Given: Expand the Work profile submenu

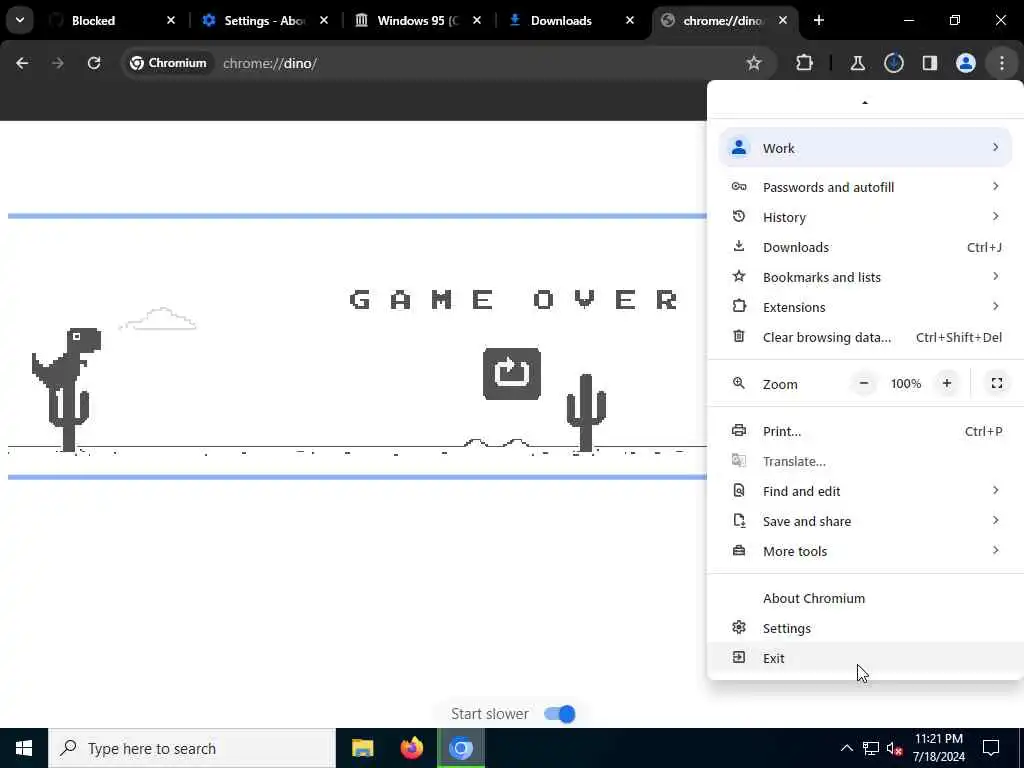Looking at the screenshot, I should [865, 148].
